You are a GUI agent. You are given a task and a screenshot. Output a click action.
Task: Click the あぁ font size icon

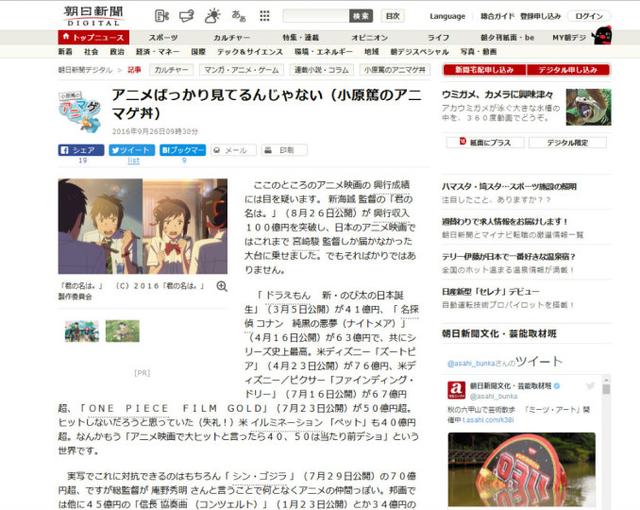tap(238, 16)
